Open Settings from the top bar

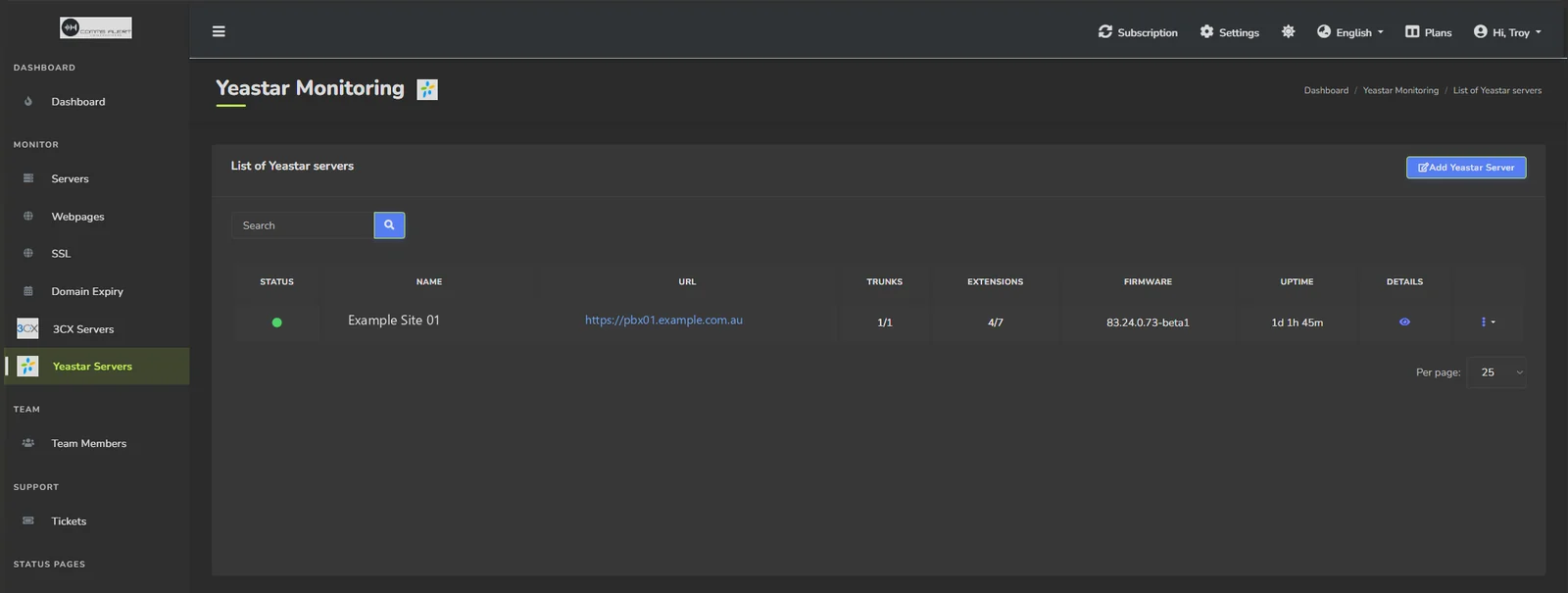pos(1239,32)
